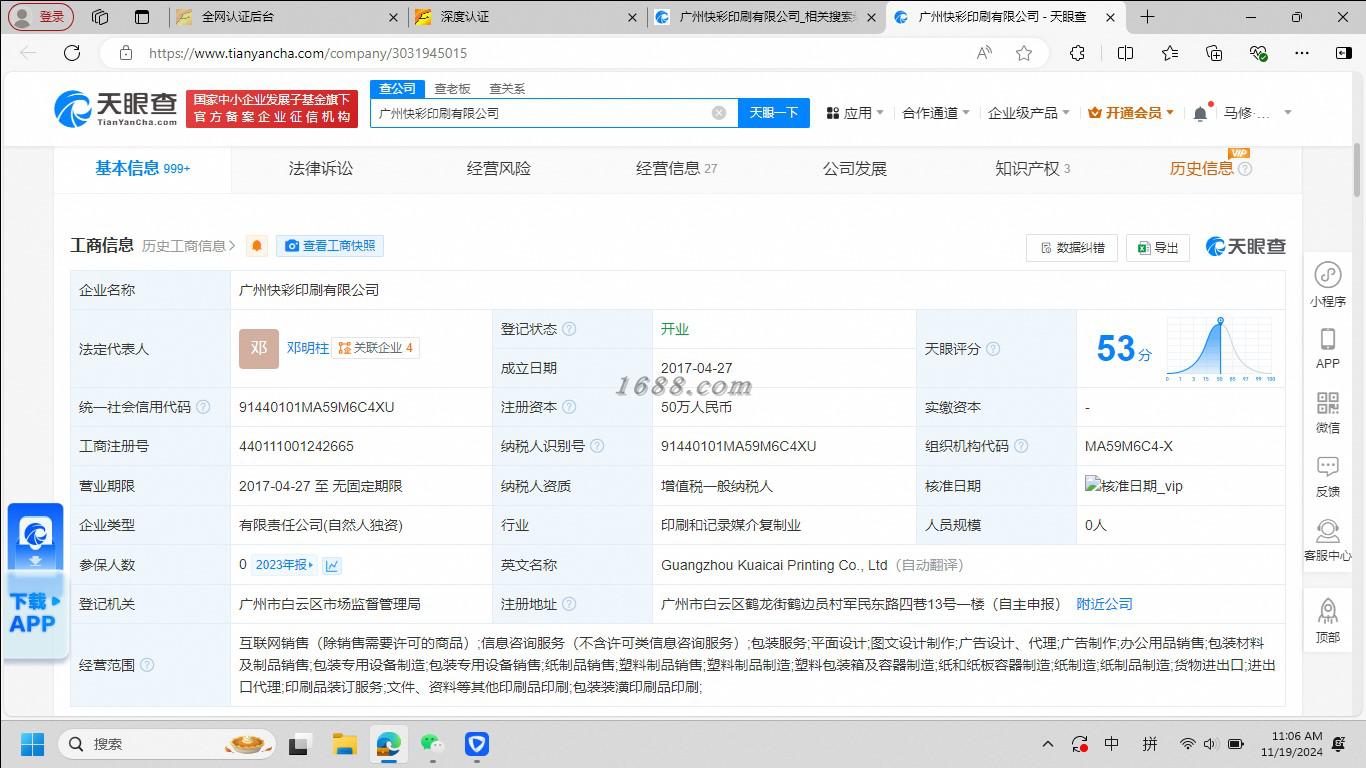
Task: Click help icon beside 组织机构代码
Action: (1021, 446)
